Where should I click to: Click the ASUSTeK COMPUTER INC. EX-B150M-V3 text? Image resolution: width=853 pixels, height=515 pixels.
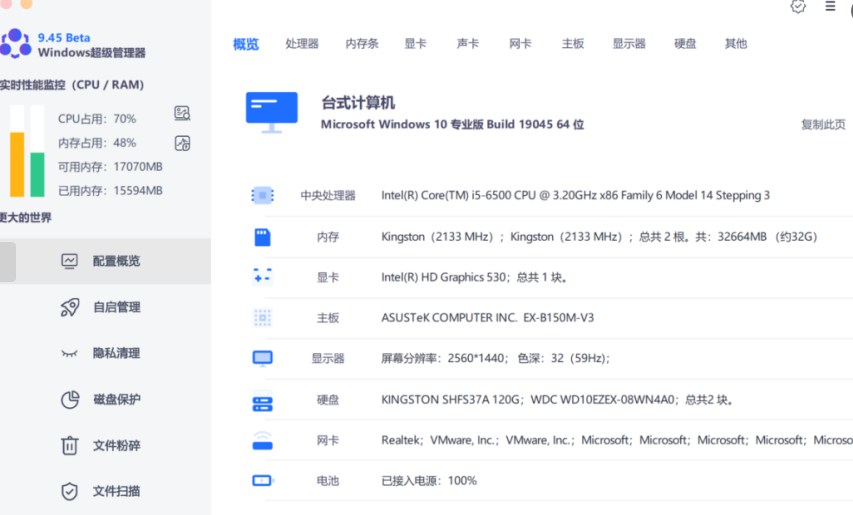coord(487,318)
